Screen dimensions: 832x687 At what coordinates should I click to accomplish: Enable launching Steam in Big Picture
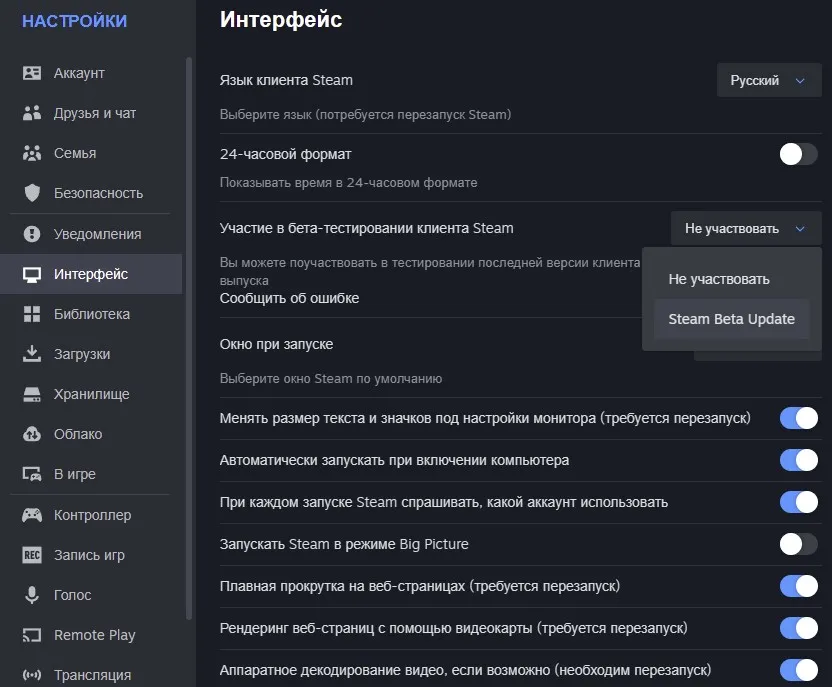[799, 544]
